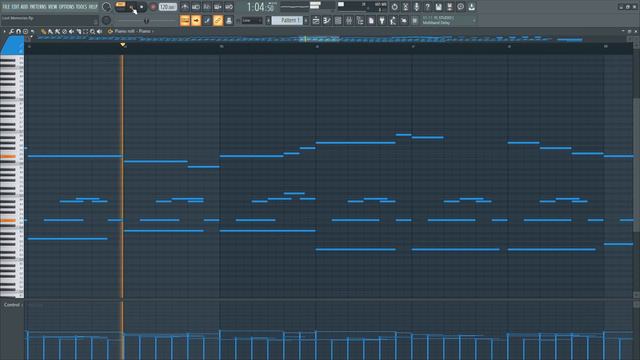Image resolution: width=640 pixels, height=360 pixels.
Task: Open the ADD menu
Action: pos(24,7)
